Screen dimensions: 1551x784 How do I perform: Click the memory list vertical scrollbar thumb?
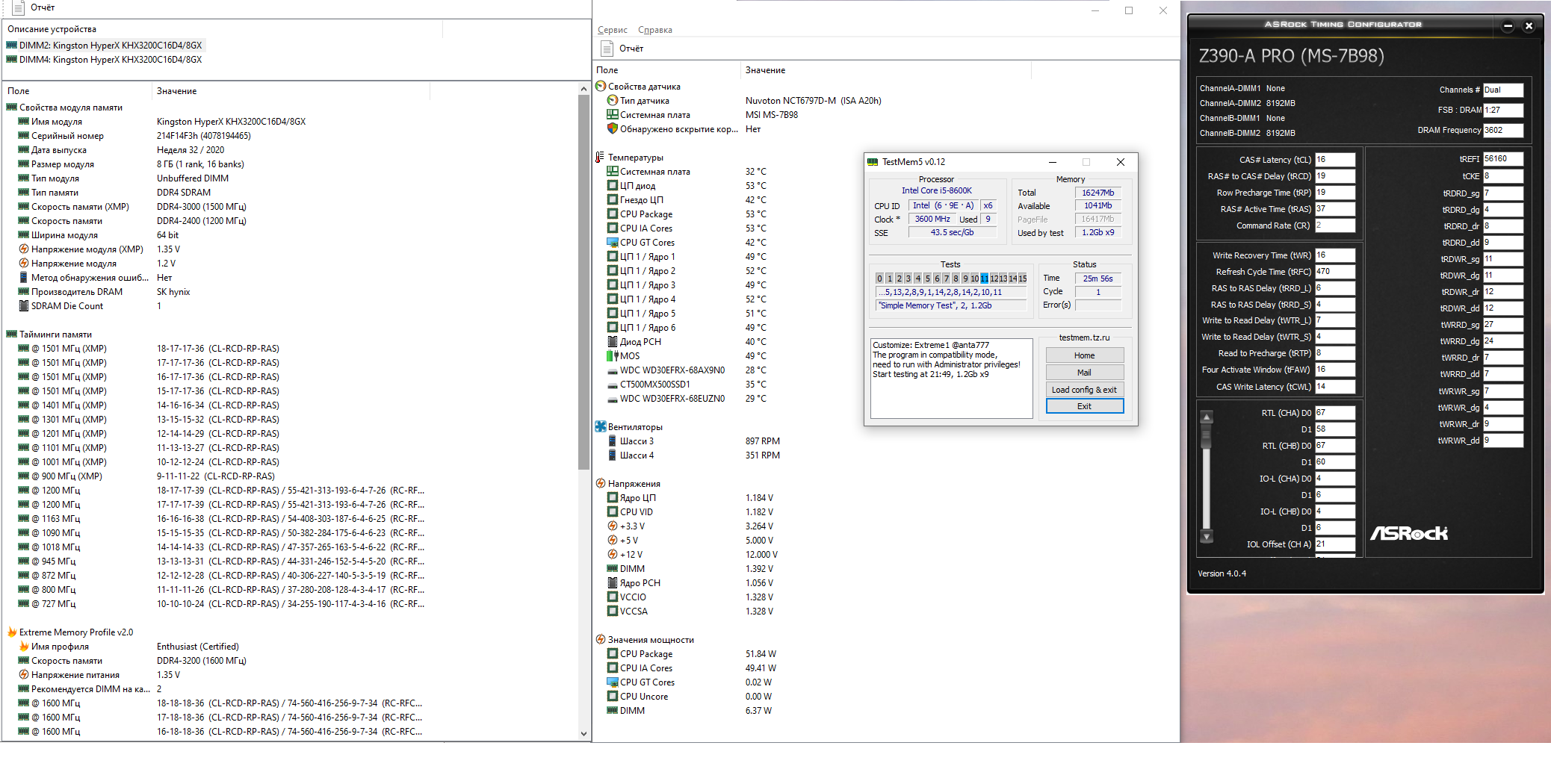(584, 282)
